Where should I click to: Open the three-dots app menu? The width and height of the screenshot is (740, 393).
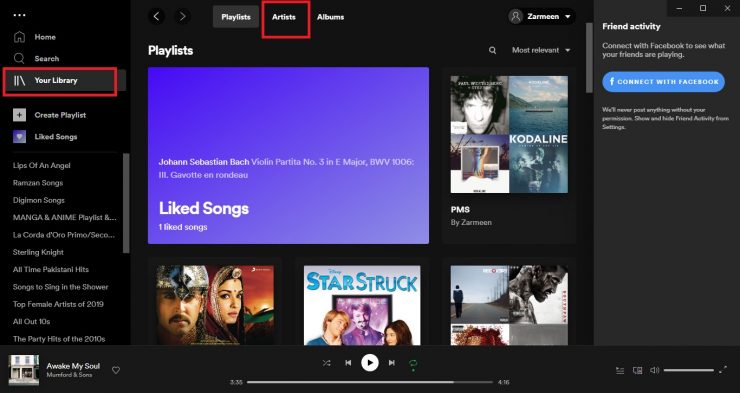[x=19, y=15]
